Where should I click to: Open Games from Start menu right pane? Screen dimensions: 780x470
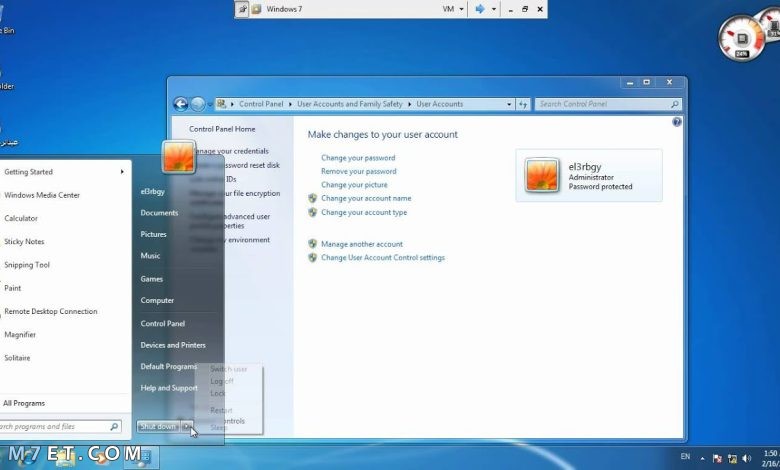coord(152,279)
